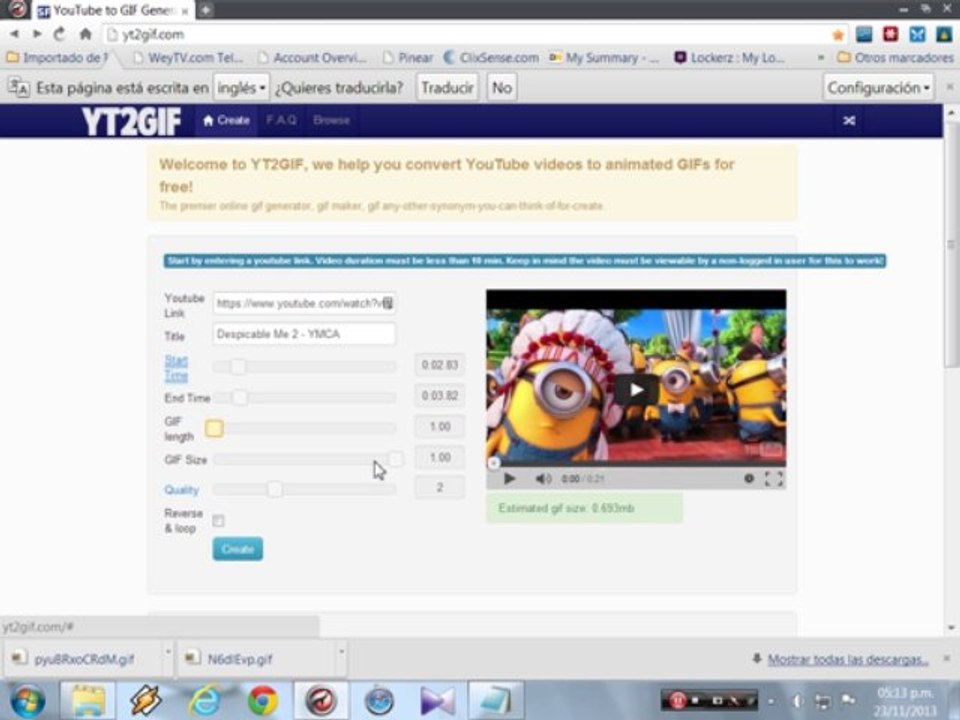Open Visual Studio from the taskbar
This screenshot has height=720, width=960.
coord(437,700)
